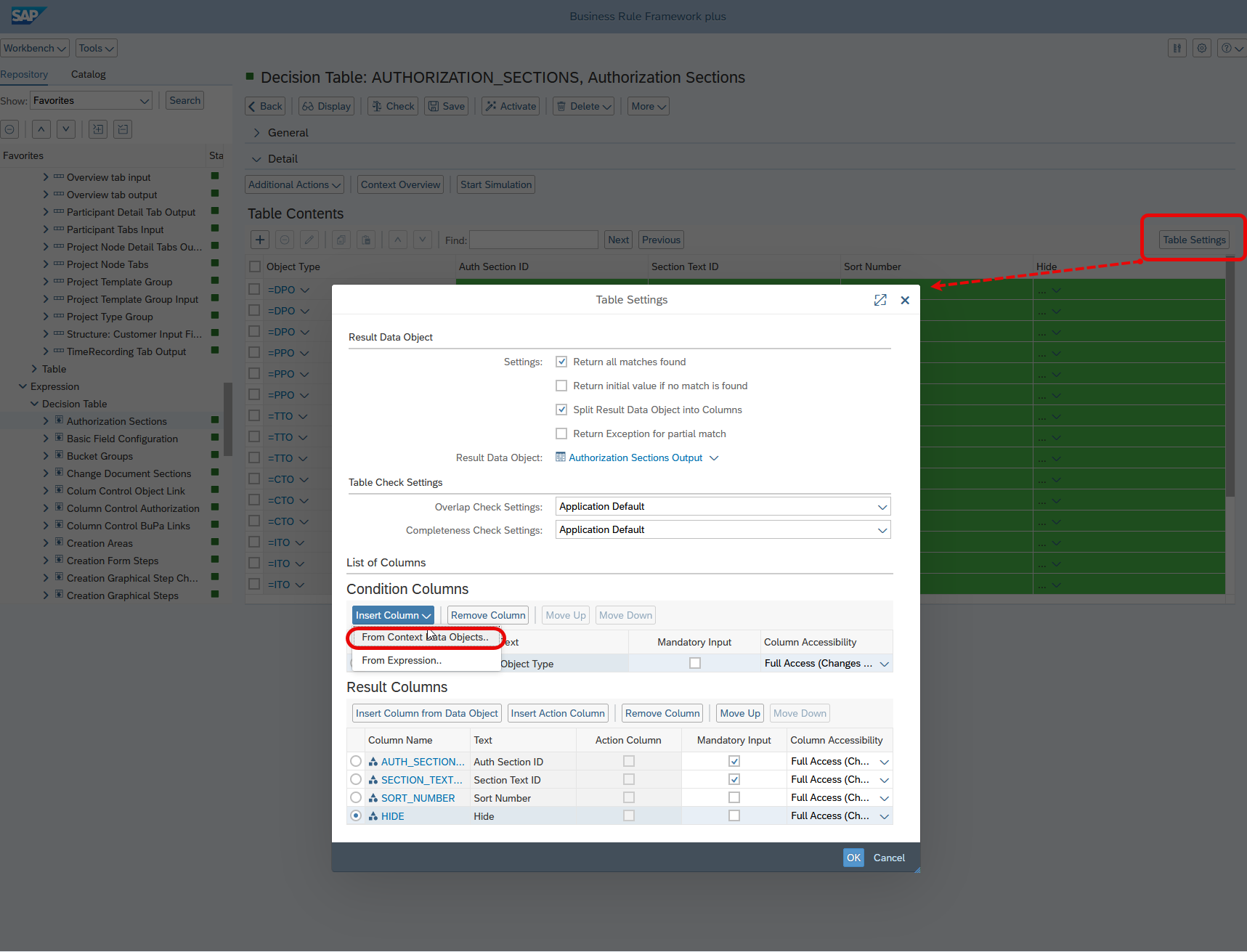Click the settings gear icon in header

pyautogui.click(x=1202, y=48)
